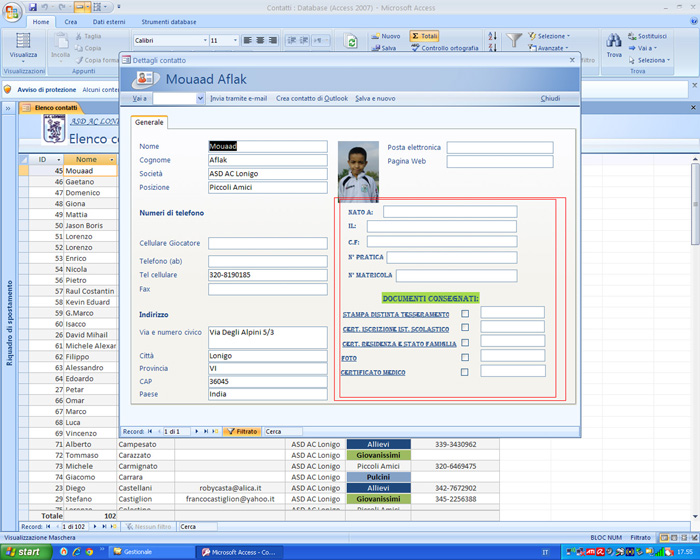This screenshot has height=560, width=700.
Task: Open Dati esterni ribbon tab
Action: (109, 21)
